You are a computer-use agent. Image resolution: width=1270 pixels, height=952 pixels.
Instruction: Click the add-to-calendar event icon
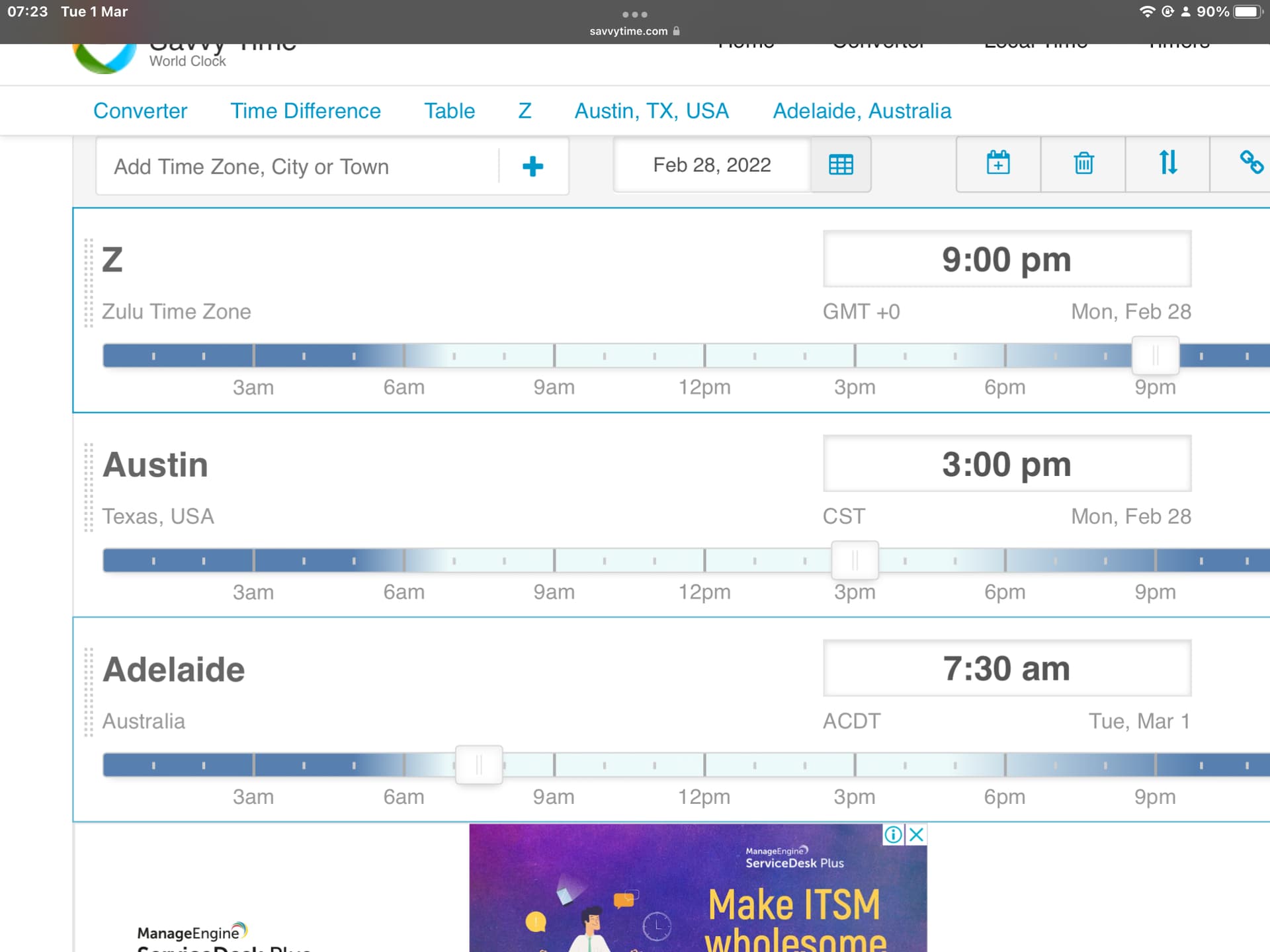[x=997, y=163]
